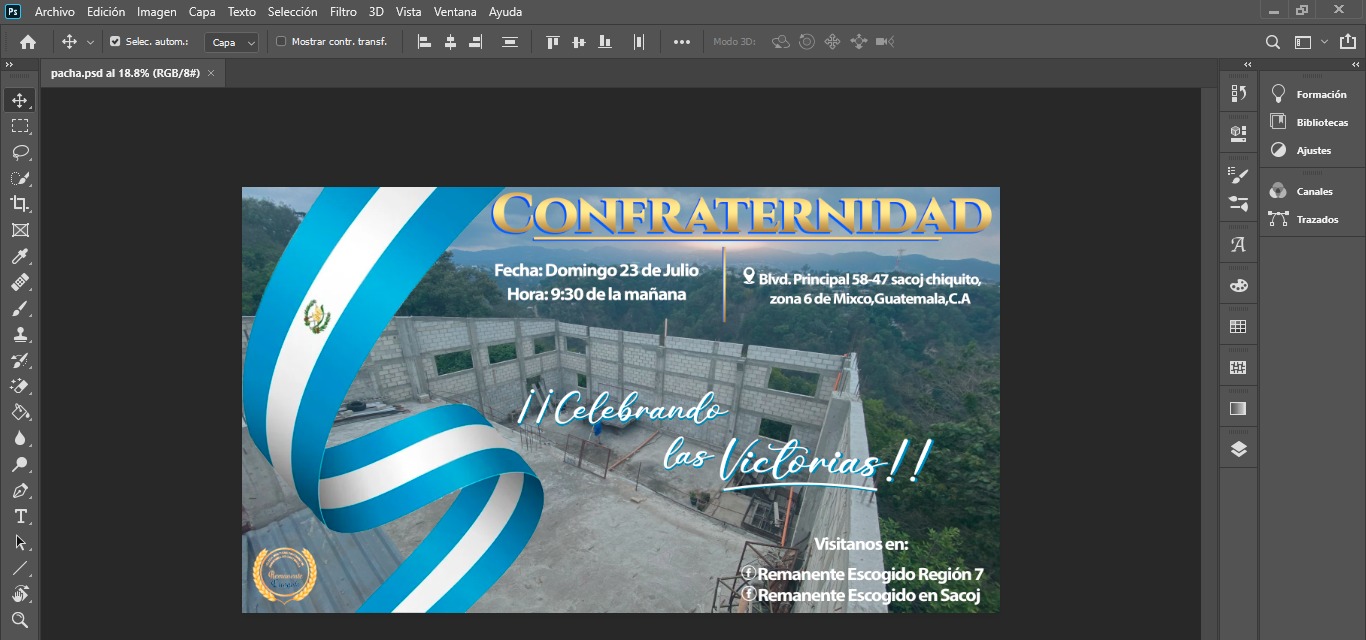The height and width of the screenshot is (640, 1366).
Task: Align top edges of layers
Action: click(552, 42)
